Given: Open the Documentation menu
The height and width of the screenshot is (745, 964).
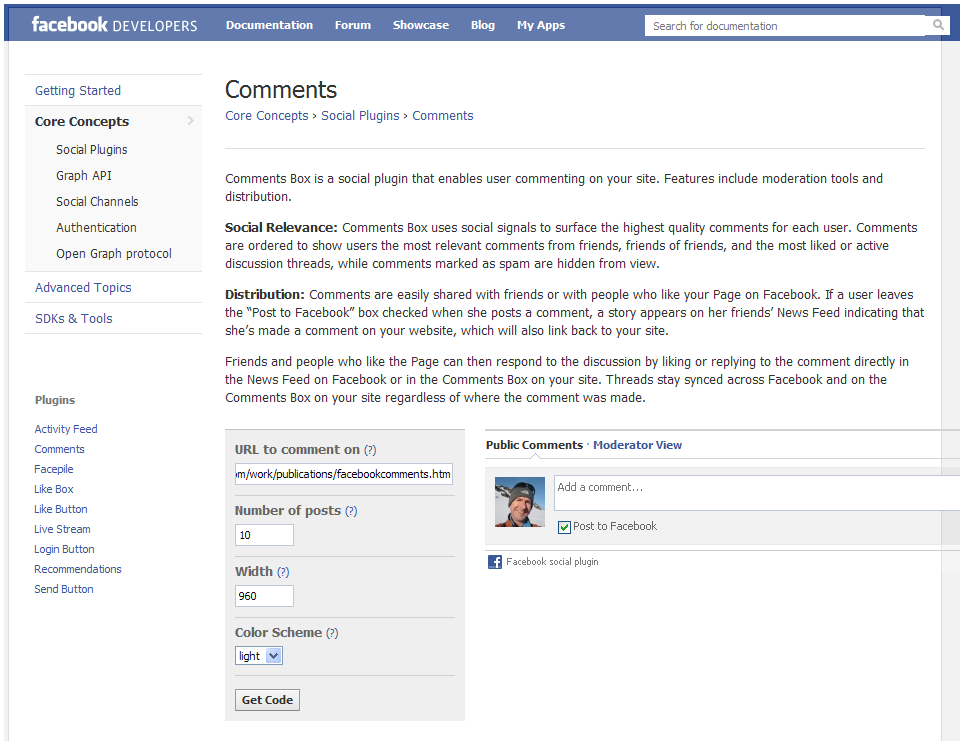Looking at the screenshot, I should coord(269,25).
